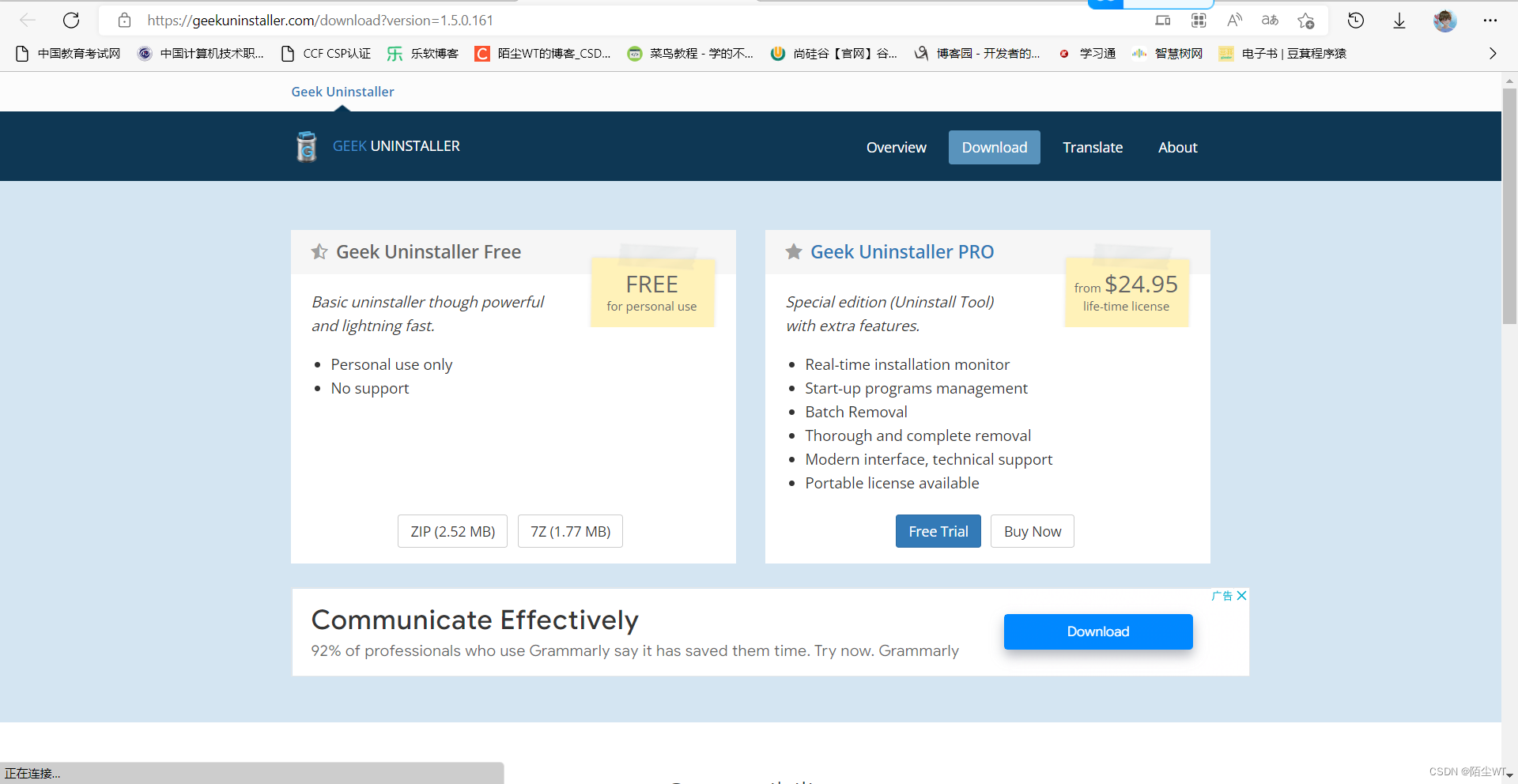Click the translate page icon

[x=1270, y=21]
